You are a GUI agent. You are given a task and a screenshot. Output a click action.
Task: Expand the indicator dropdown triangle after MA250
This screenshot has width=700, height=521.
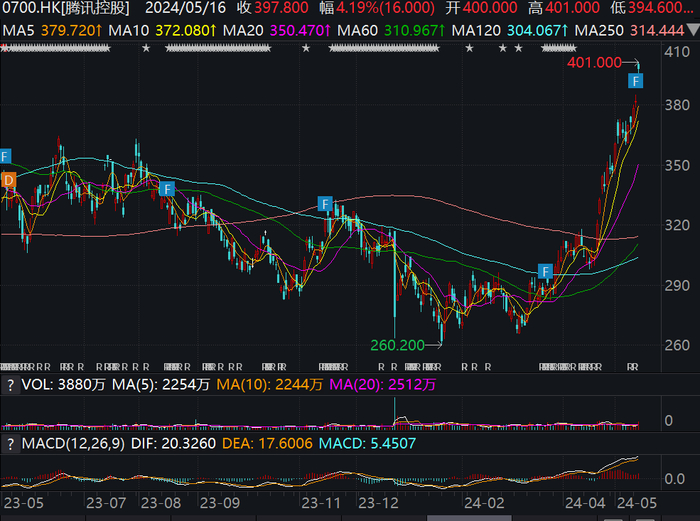pyautogui.click(x=693, y=30)
